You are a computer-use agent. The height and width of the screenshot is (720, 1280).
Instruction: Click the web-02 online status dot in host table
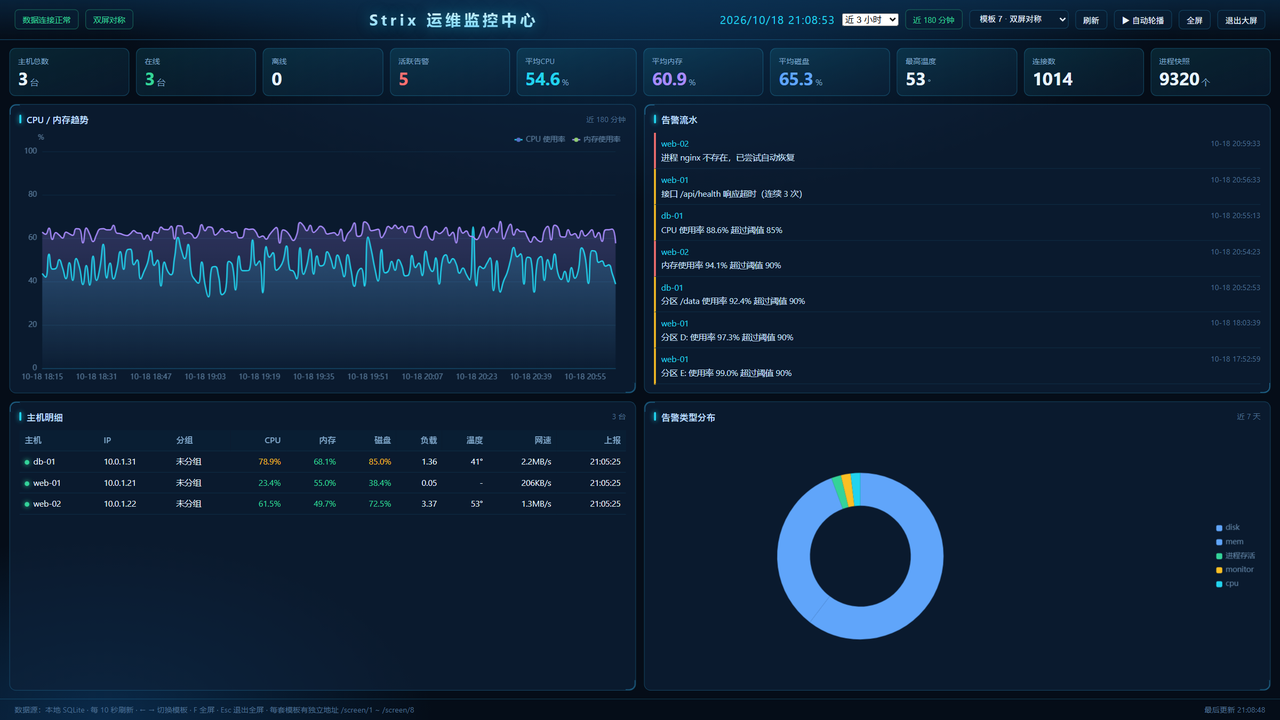coord(27,504)
